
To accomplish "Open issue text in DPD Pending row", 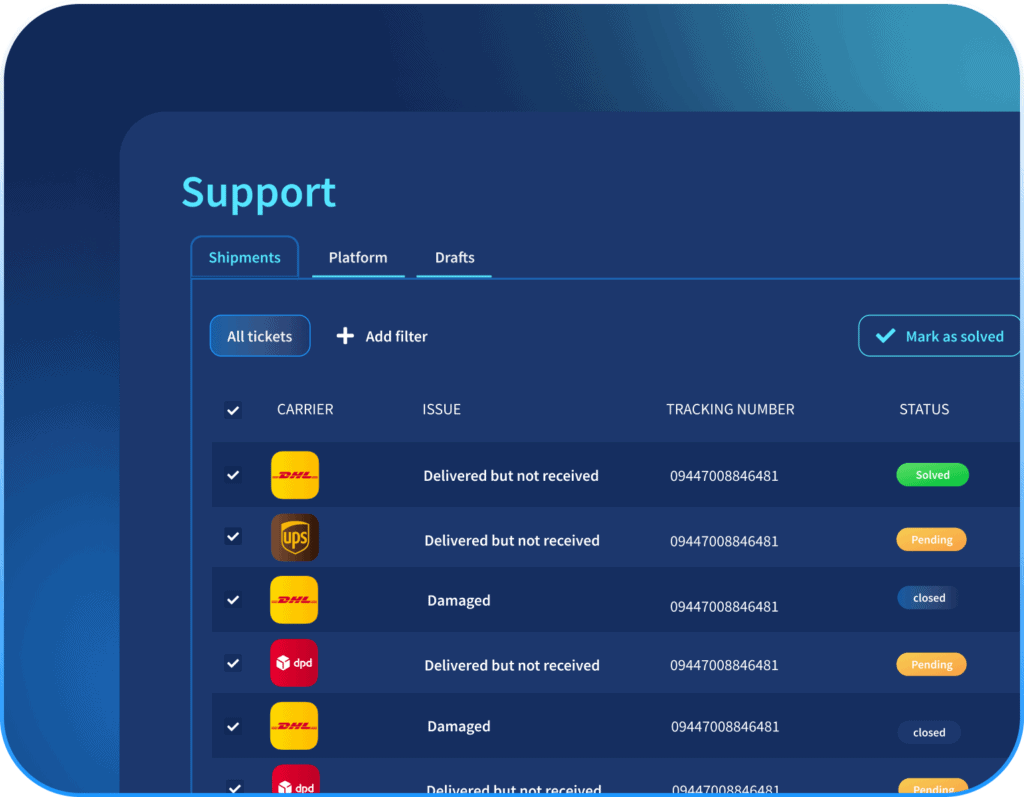I will (x=512, y=665).
